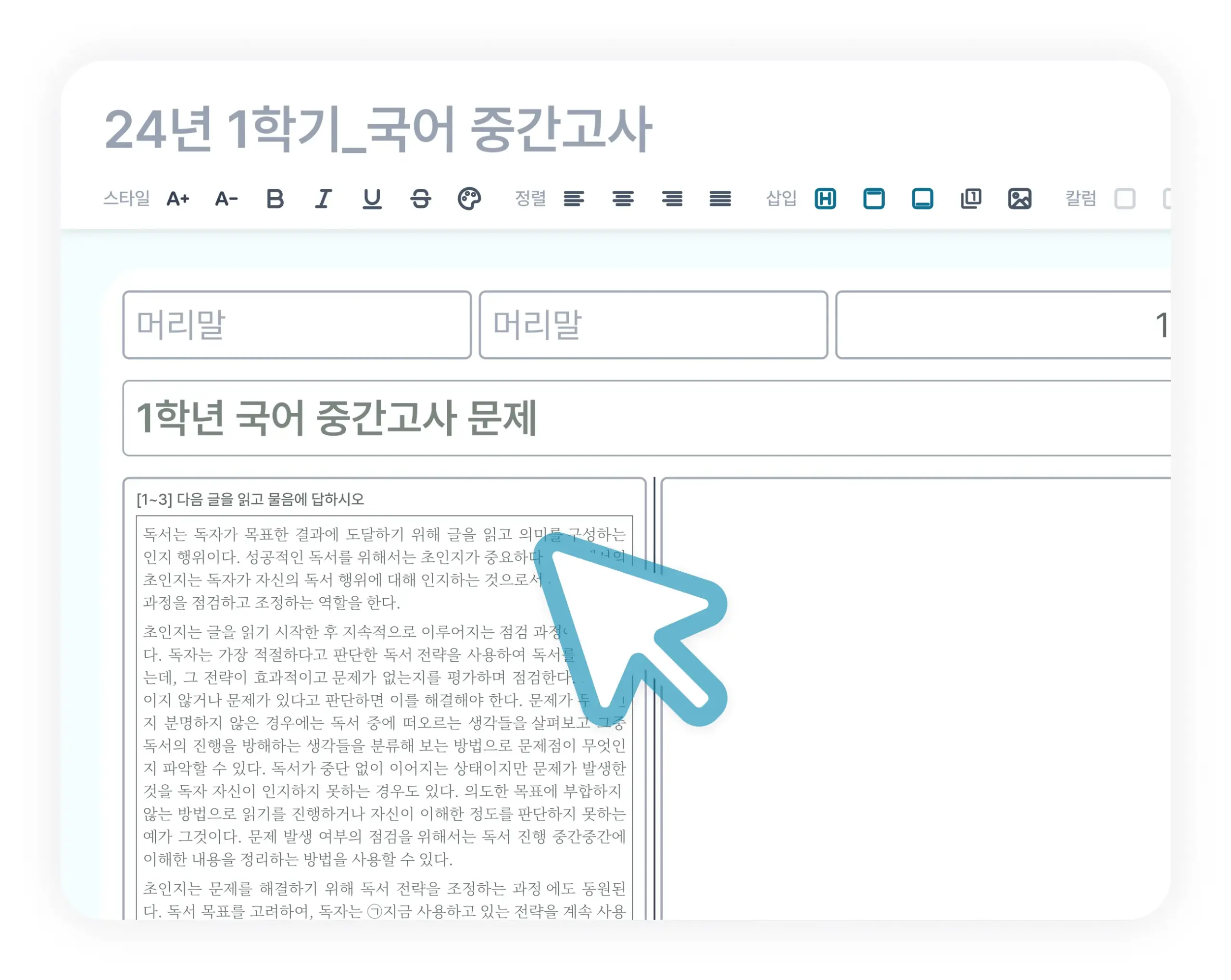Insert a heading block (H icon)
Viewport: 1231px width, 980px height.
click(x=825, y=199)
